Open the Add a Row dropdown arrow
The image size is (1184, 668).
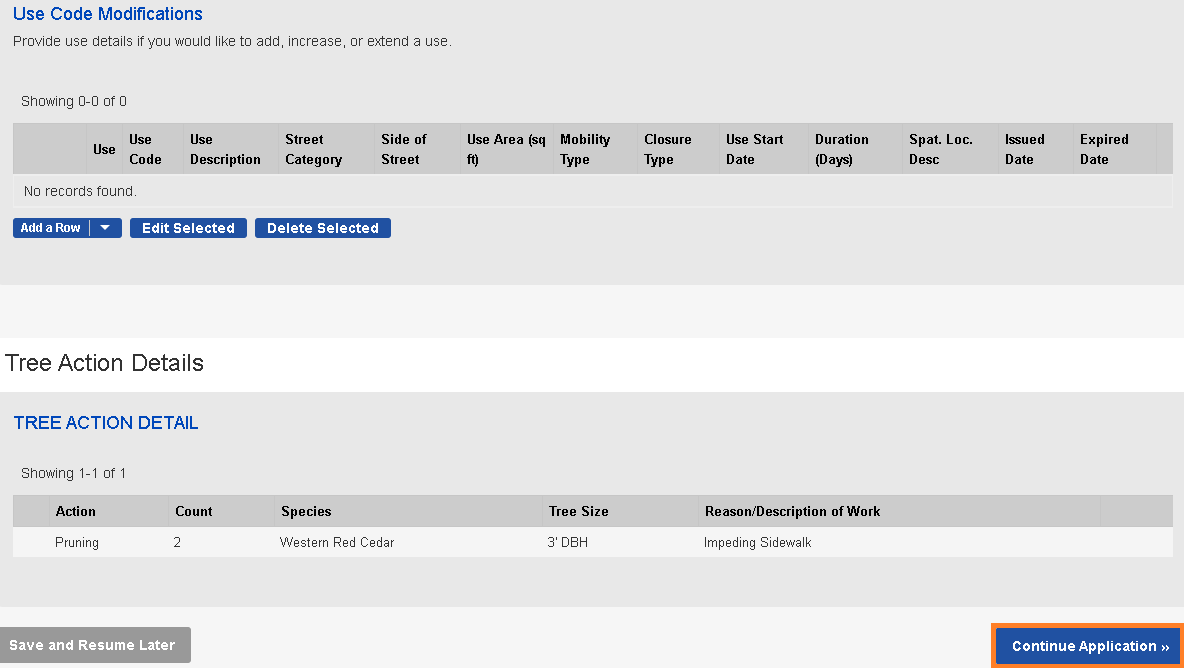point(106,228)
